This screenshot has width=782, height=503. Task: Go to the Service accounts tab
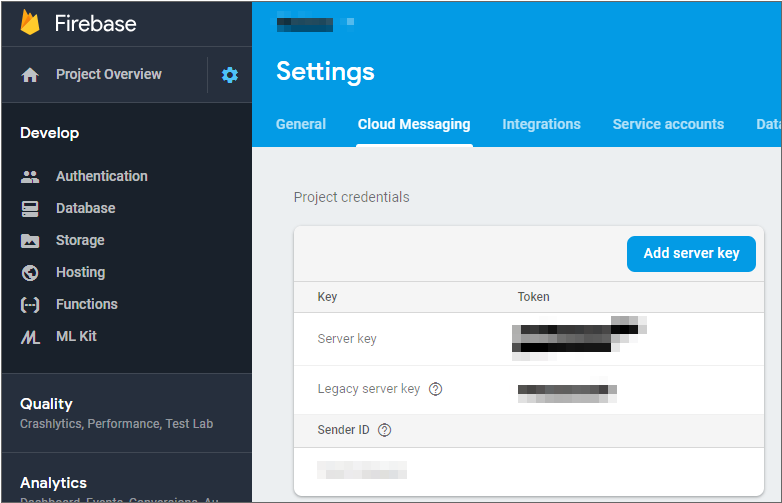(668, 125)
